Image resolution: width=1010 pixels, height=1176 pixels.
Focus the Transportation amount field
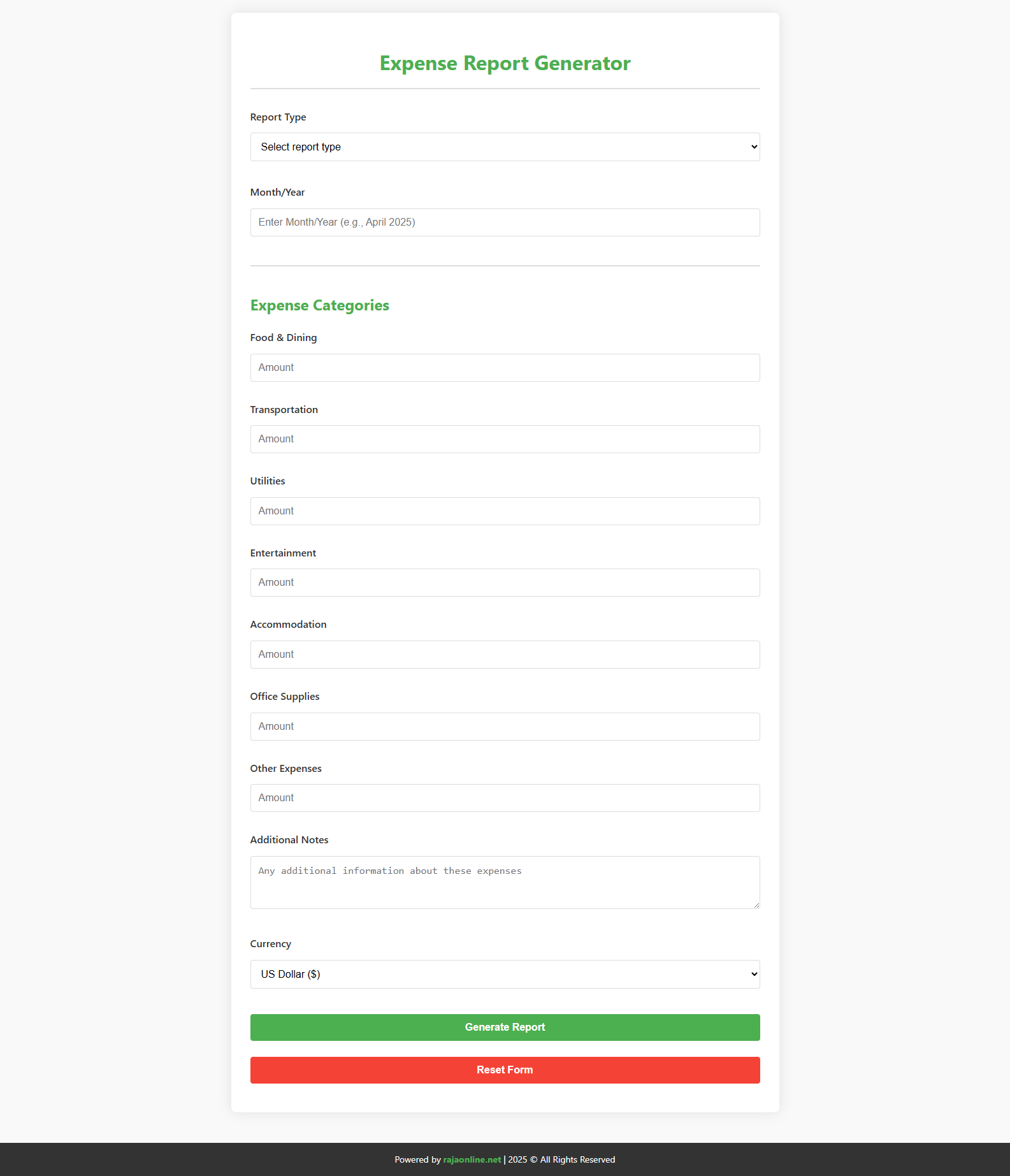coord(504,439)
